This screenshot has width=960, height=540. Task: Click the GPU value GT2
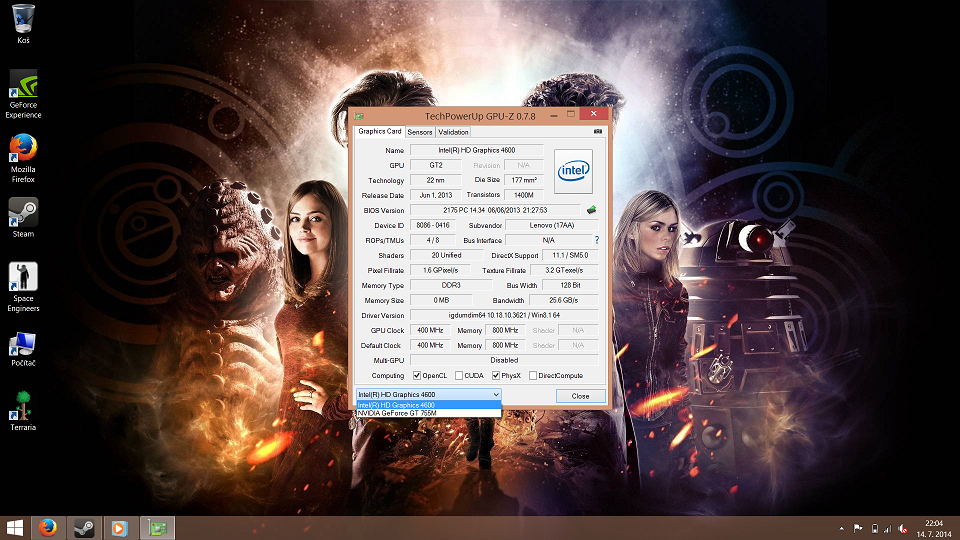point(435,165)
